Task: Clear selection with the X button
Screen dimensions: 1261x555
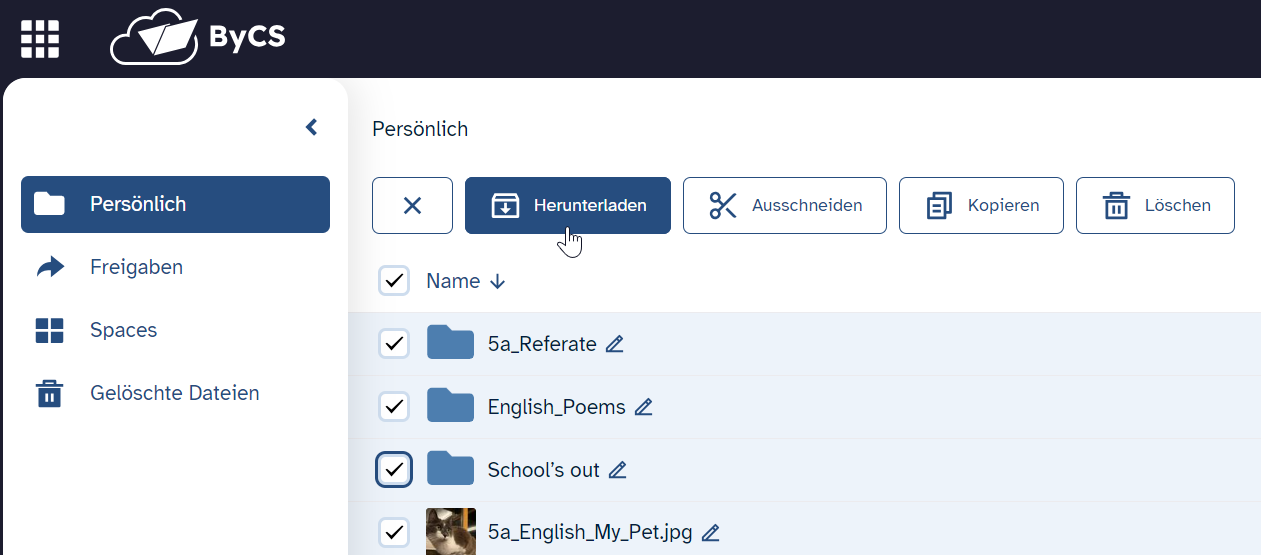Action: [x=412, y=205]
